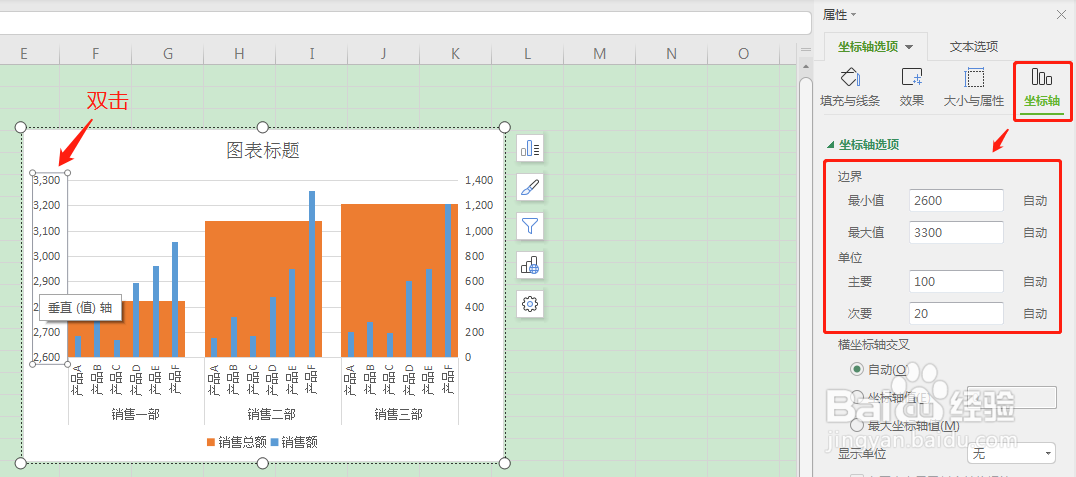
Task: Click the 销售一部 category label
Action: click(x=135, y=414)
